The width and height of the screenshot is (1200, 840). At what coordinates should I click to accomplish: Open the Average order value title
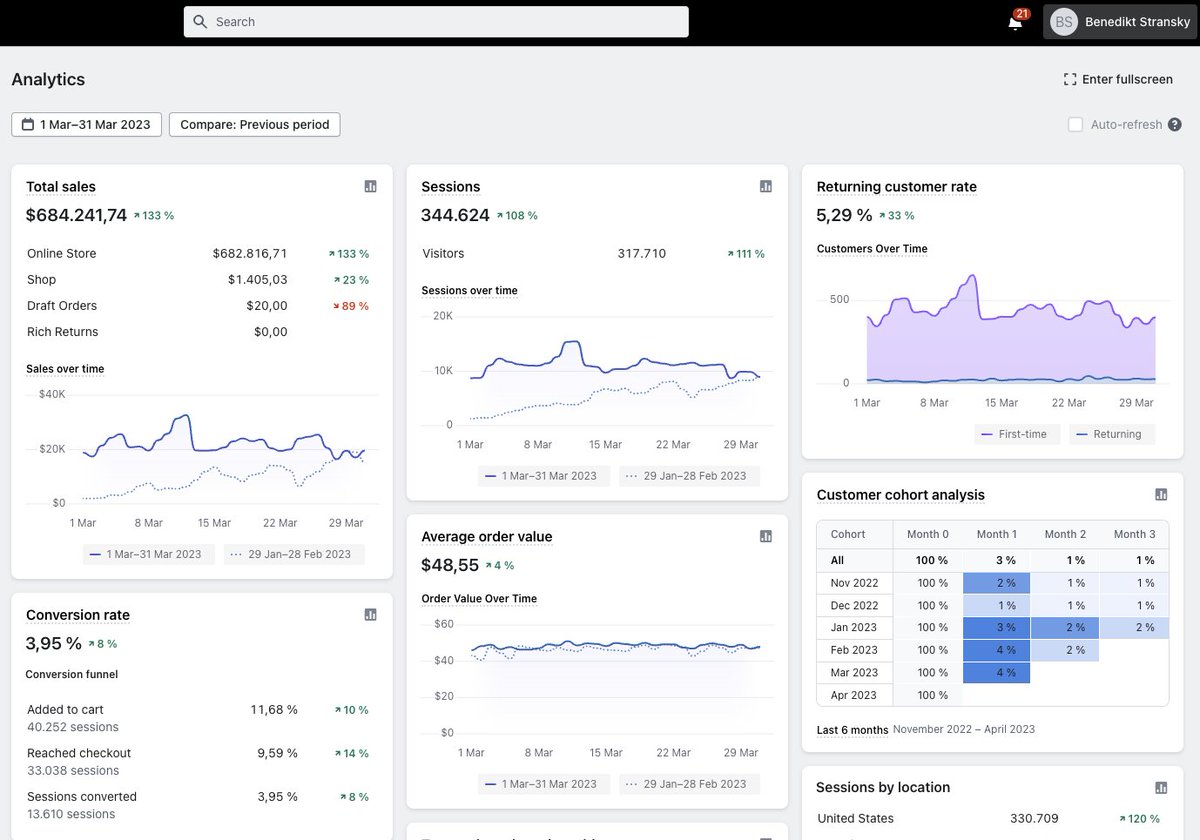point(487,537)
